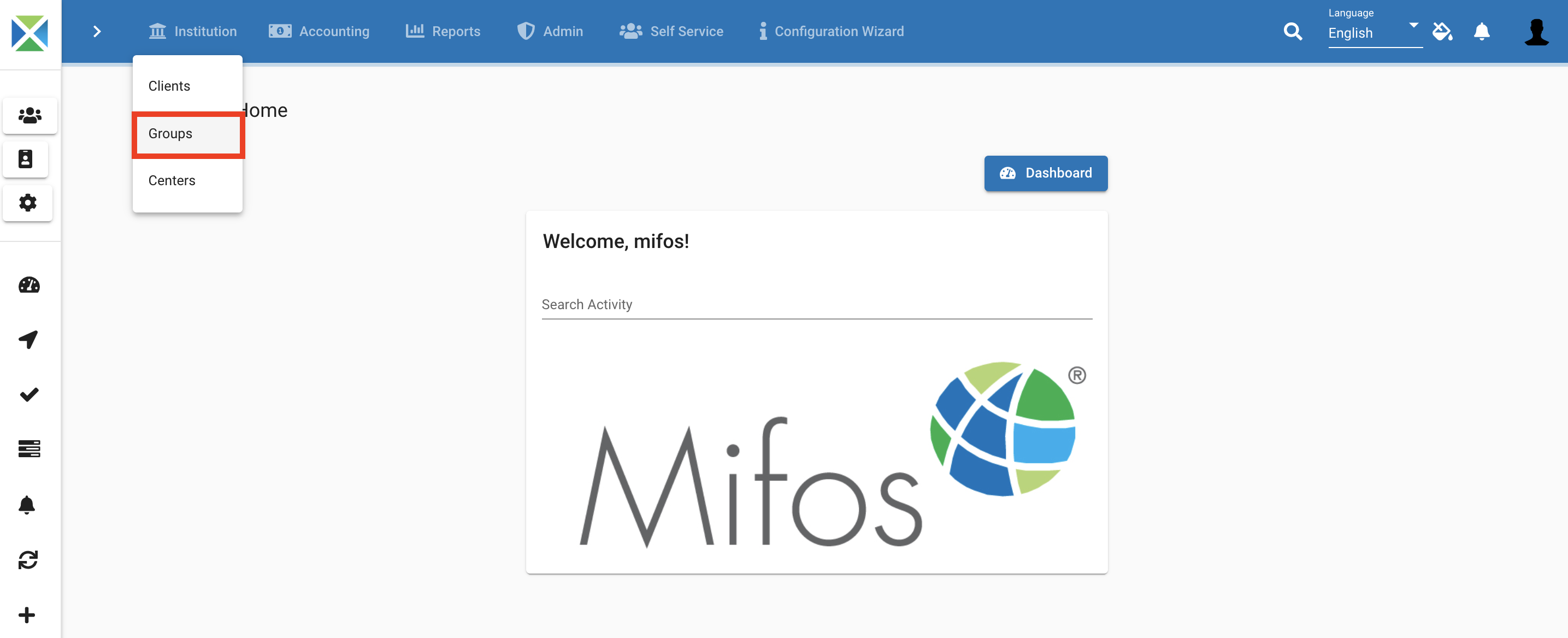1568x638 pixels.
Task: Open the Self Service menu
Action: (671, 31)
